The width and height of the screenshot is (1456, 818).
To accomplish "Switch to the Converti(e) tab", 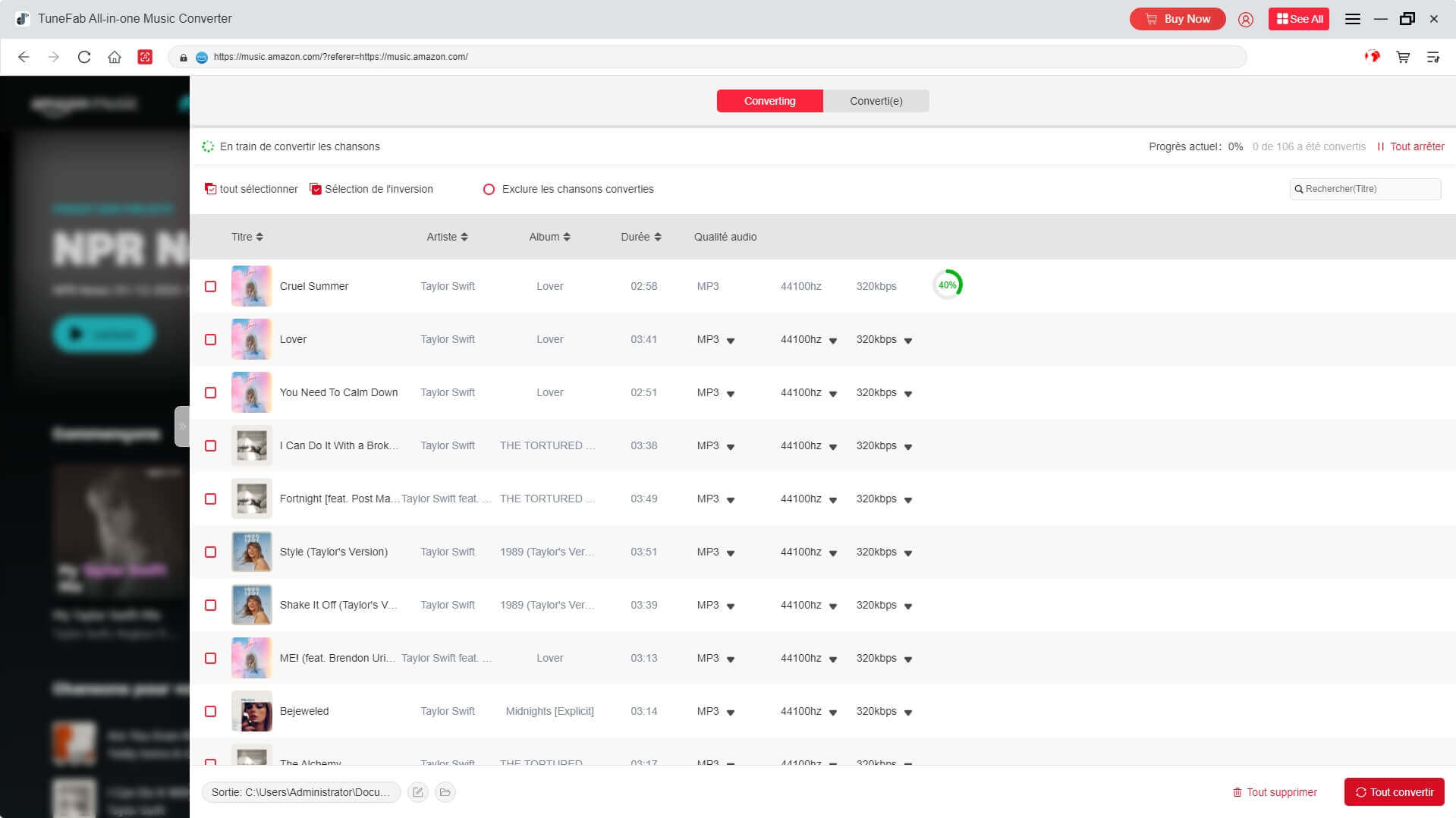I will click(876, 101).
